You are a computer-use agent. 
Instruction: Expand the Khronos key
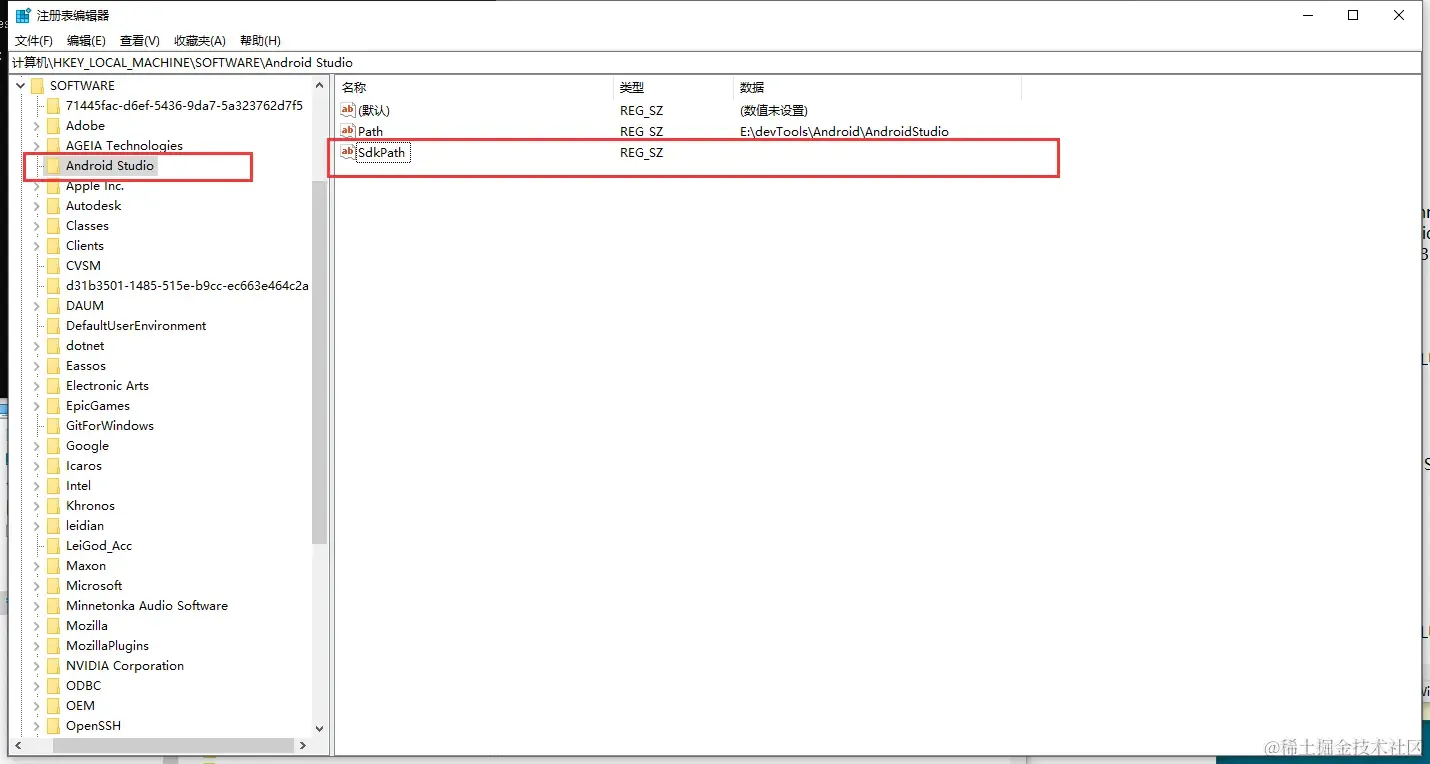(x=37, y=506)
